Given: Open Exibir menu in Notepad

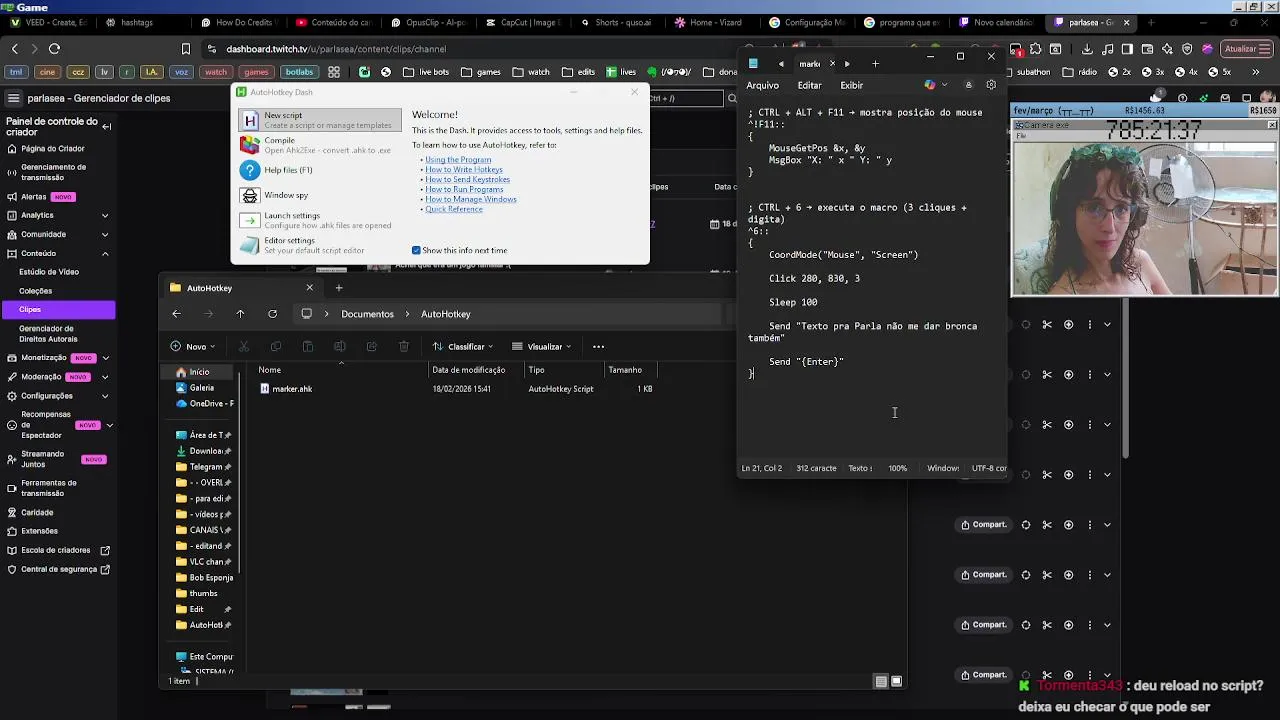Looking at the screenshot, I should click(851, 86).
